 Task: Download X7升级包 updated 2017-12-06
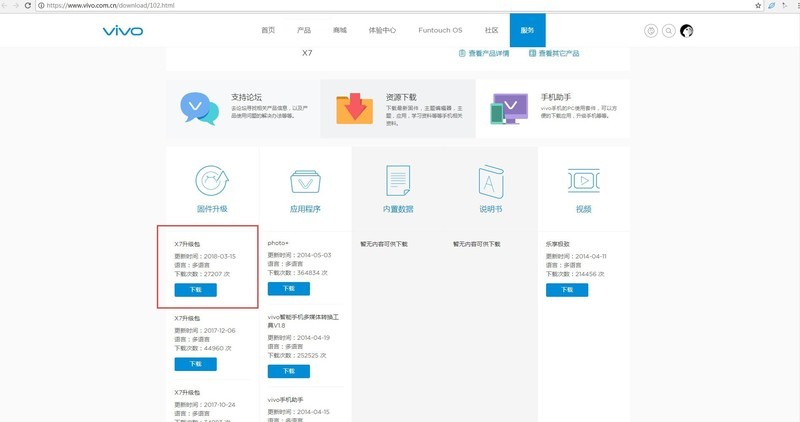coord(195,364)
